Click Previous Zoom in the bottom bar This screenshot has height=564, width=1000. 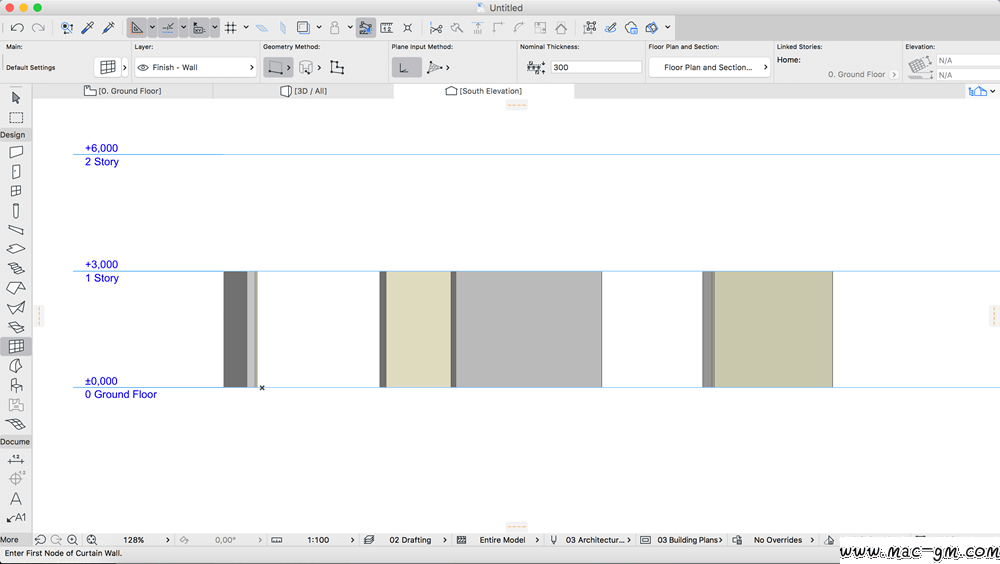point(40,540)
